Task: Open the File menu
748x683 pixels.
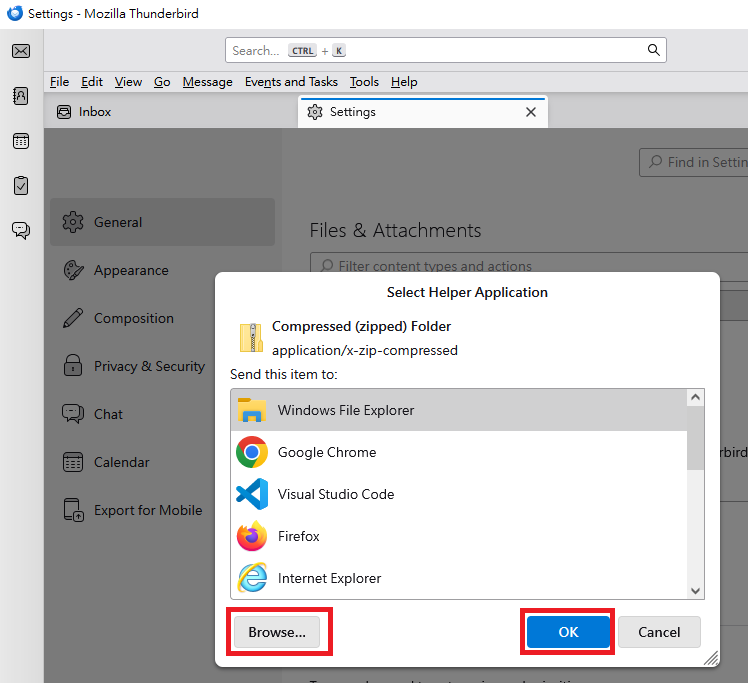Action: (60, 82)
